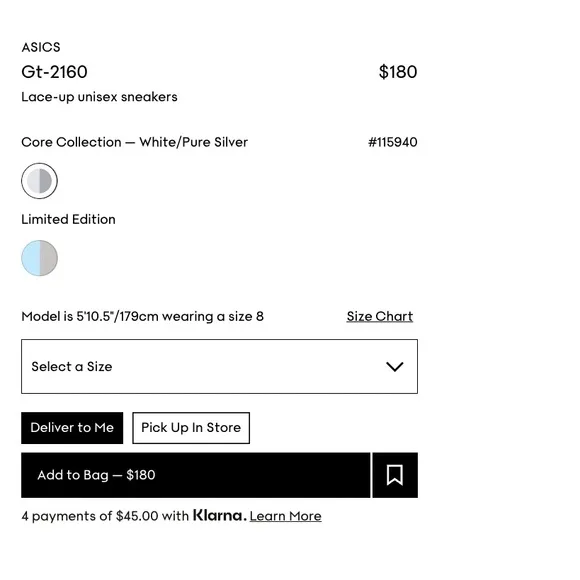Click the model height and size text
The width and height of the screenshot is (580, 580).
[x=142, y=316]
